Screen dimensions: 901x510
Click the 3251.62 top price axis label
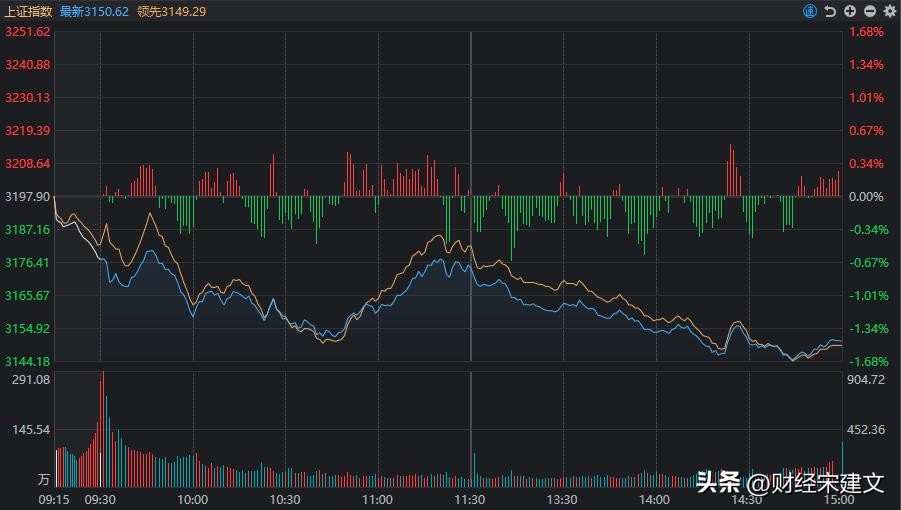coord(27,32)
